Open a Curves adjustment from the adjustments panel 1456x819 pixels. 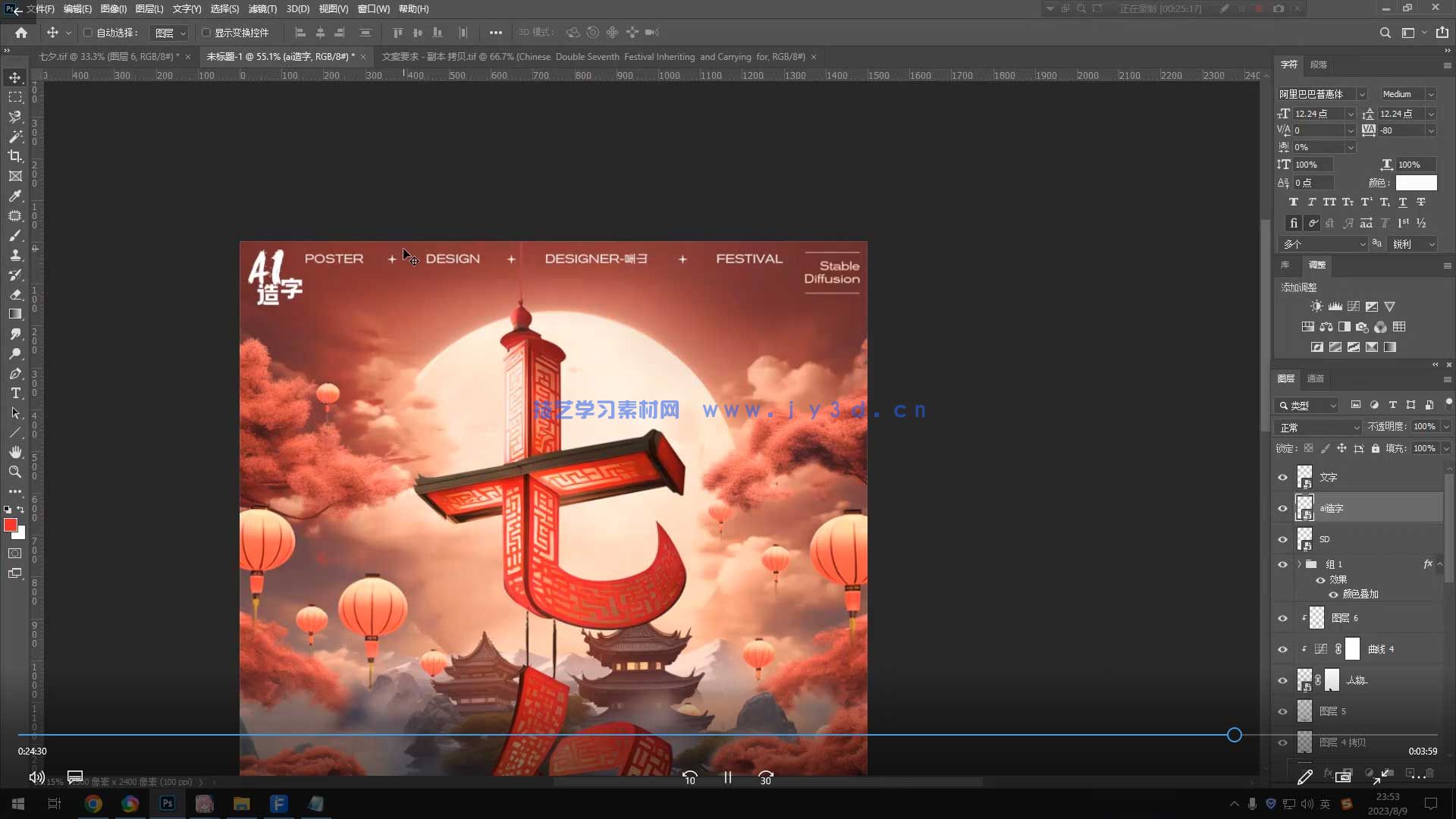(x=1353, y=306)
